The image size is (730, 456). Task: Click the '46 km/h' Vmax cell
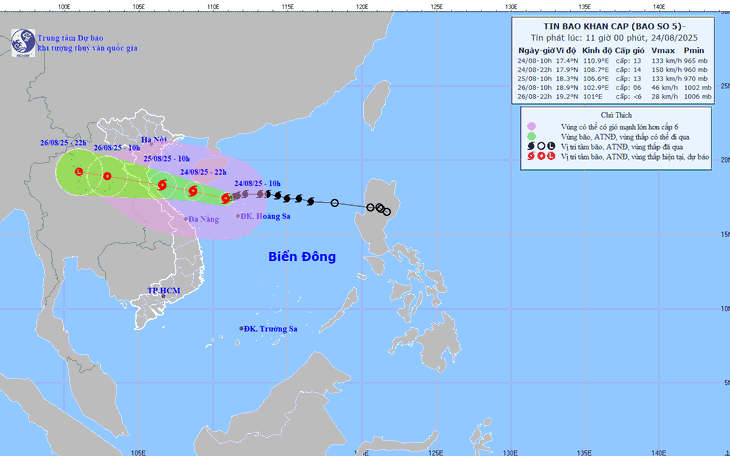[x=664, y=88]
